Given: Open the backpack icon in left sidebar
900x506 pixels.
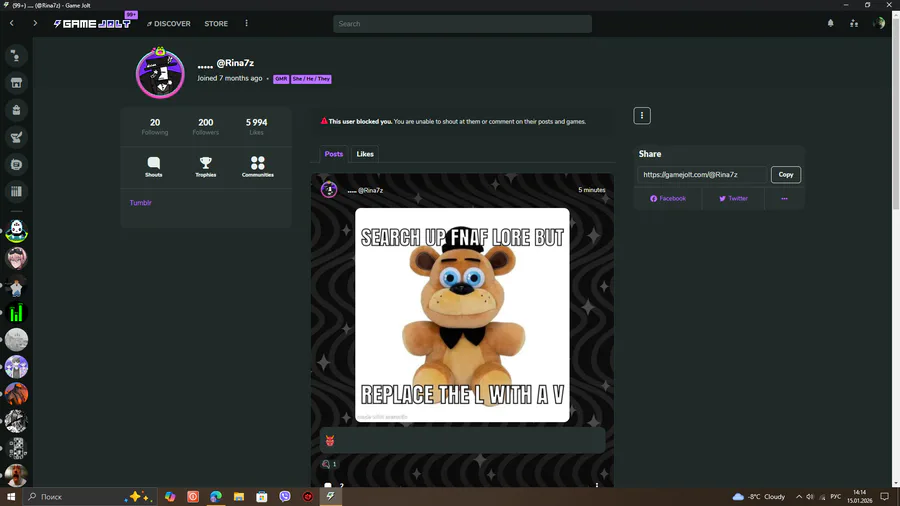Looking at the screenshot, I should (16, 110).
